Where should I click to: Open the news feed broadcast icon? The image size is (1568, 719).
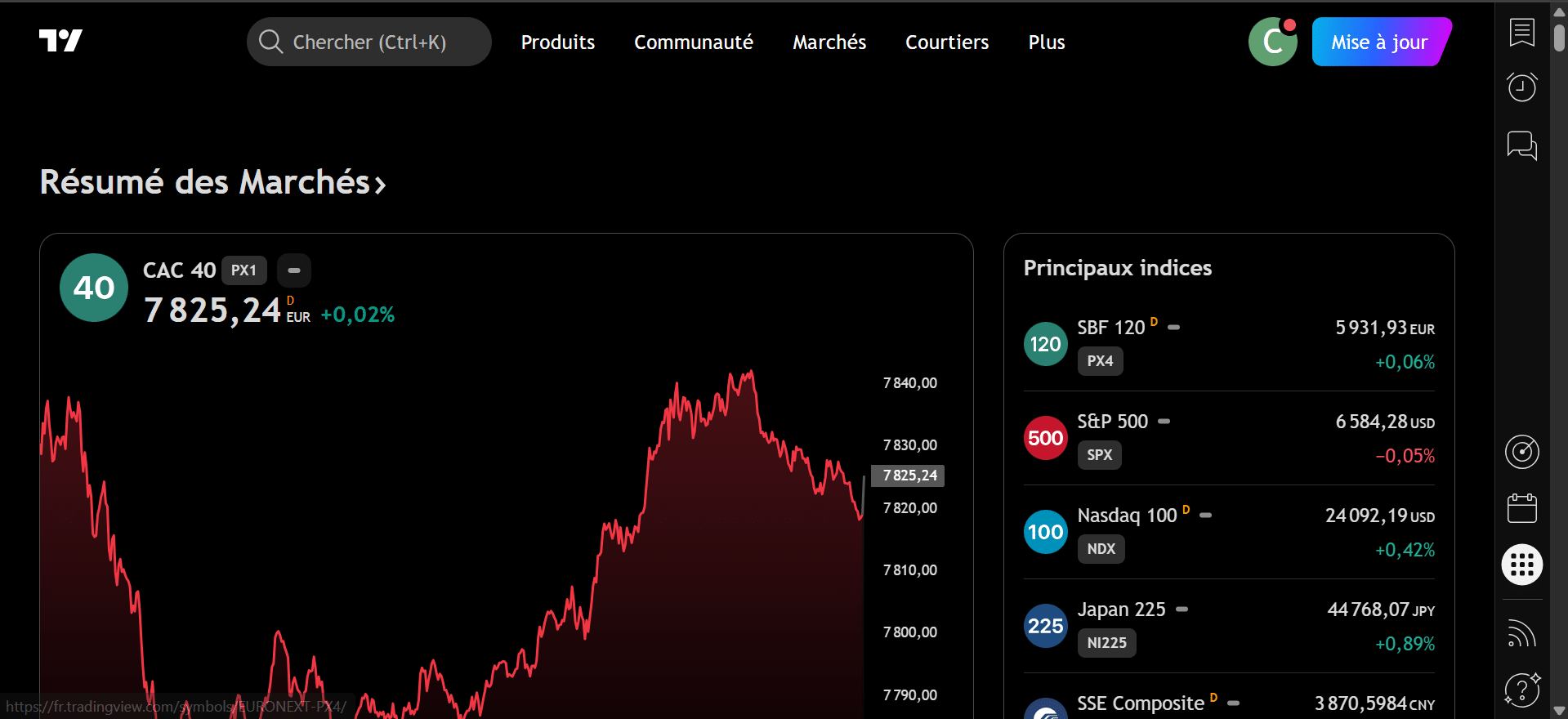[1521, 634]
